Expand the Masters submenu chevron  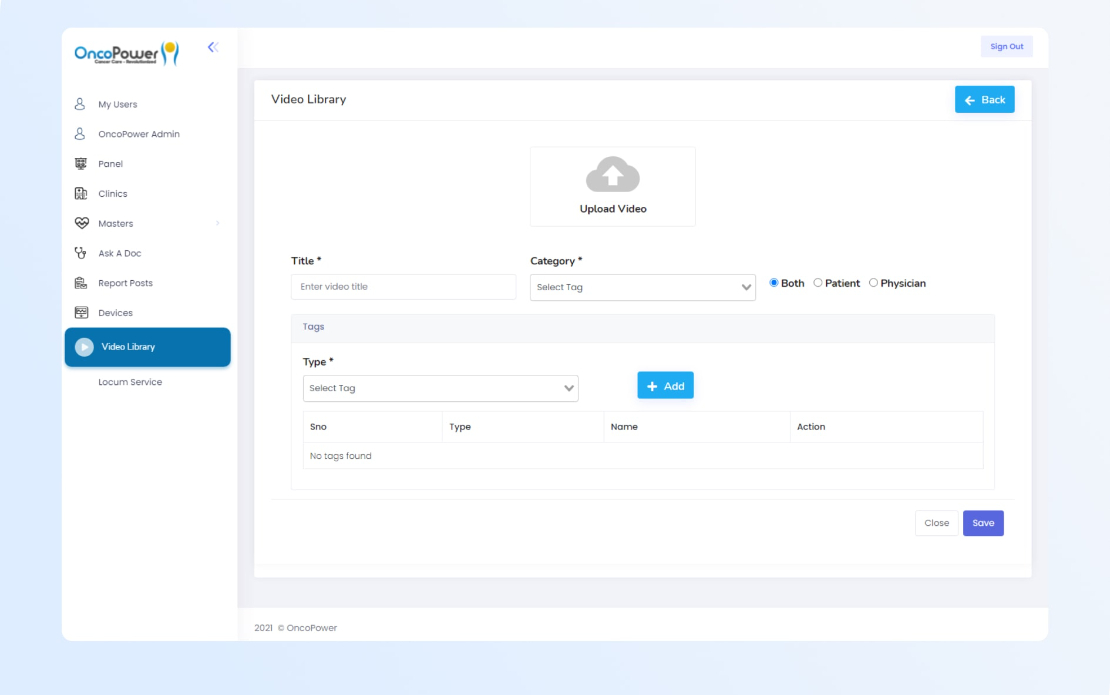217,224
